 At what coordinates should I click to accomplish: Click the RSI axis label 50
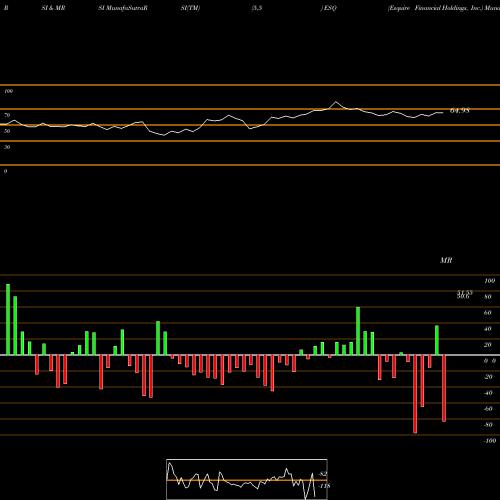point(7,131)
